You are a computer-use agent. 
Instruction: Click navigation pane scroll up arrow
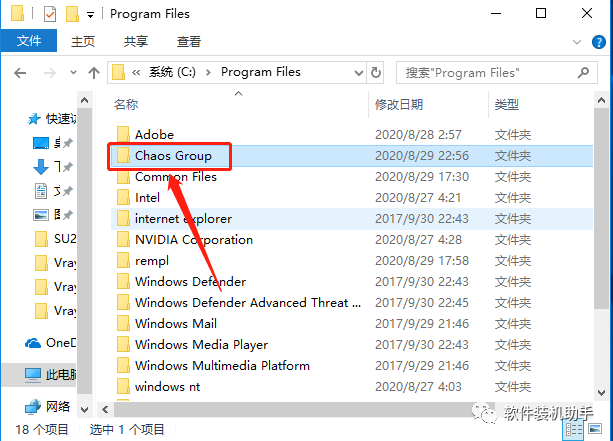tap(84, 100)
